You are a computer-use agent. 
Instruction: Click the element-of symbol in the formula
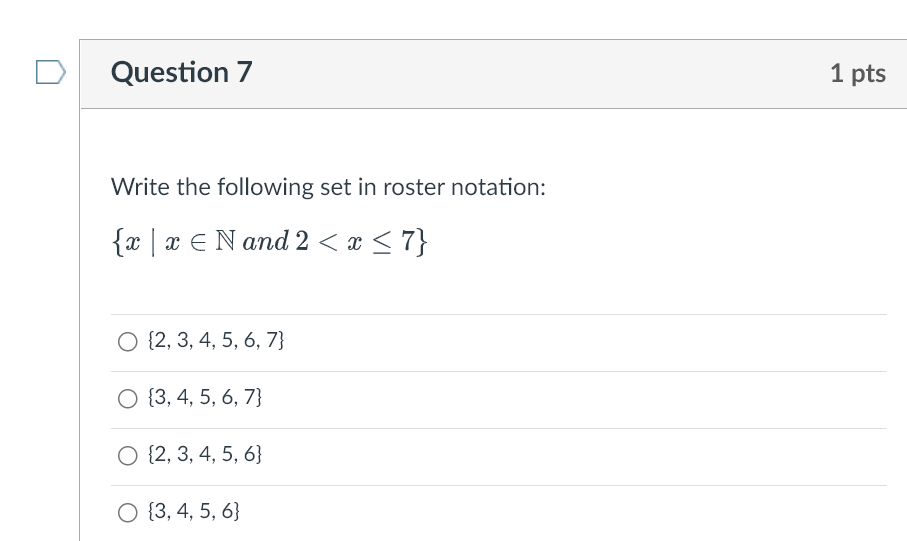point(197,242)
